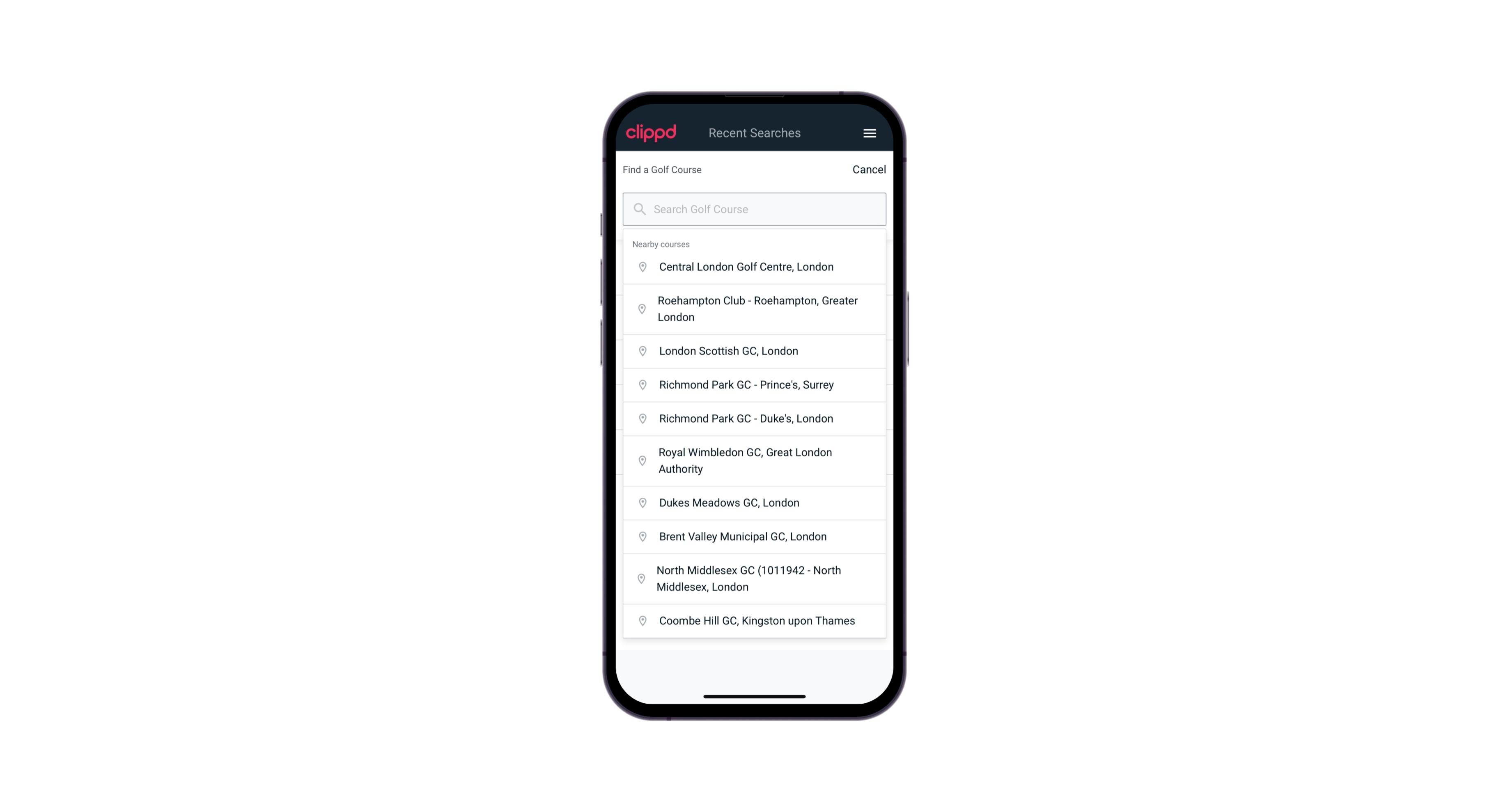Tap the Search Golf Course input field
The height and width of the screenshot is (812, 1510).
tap(754, 208)
